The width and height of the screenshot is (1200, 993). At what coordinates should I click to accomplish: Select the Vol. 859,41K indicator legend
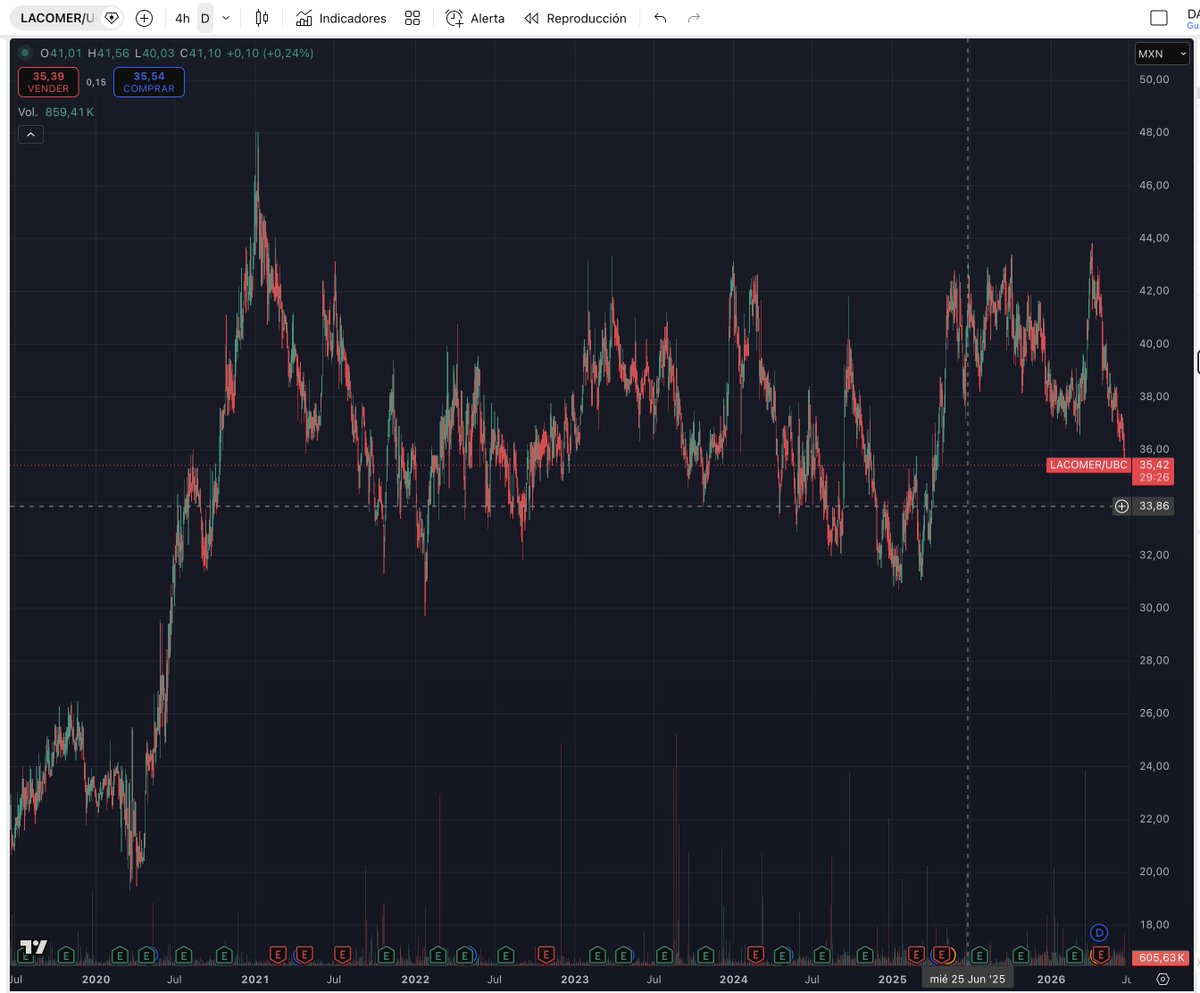[56, 112]
